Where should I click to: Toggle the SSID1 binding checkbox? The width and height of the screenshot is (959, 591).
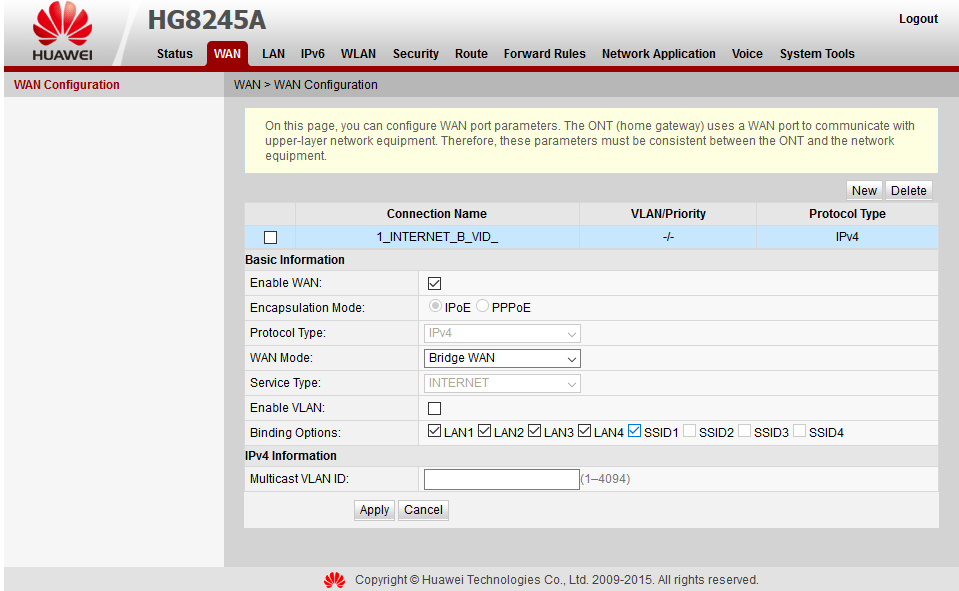click(634, 431)
